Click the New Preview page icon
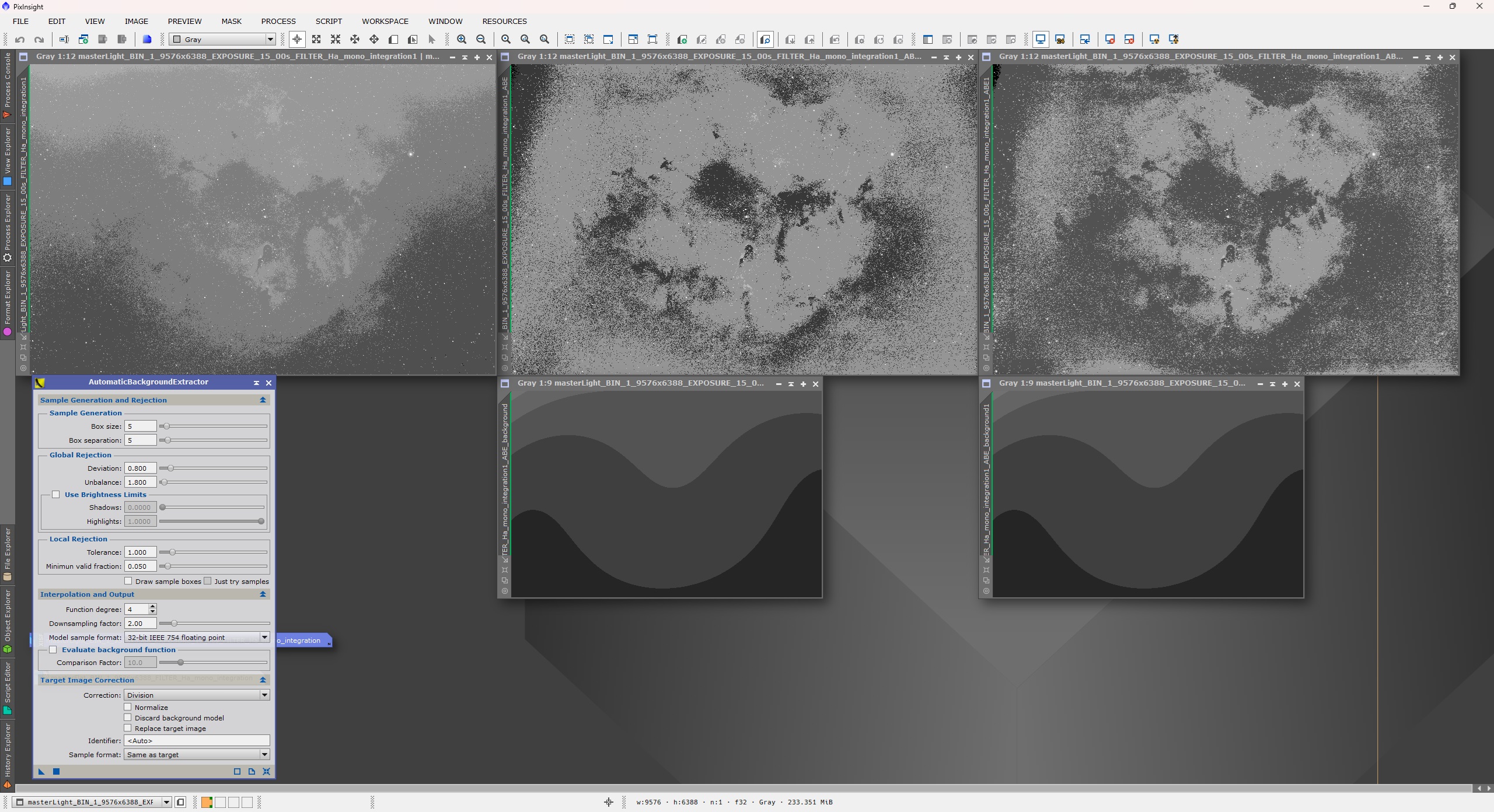Image resolution: width=1494 pixels, height=812 pixels. pyautogui.click(x=393, y=40)
